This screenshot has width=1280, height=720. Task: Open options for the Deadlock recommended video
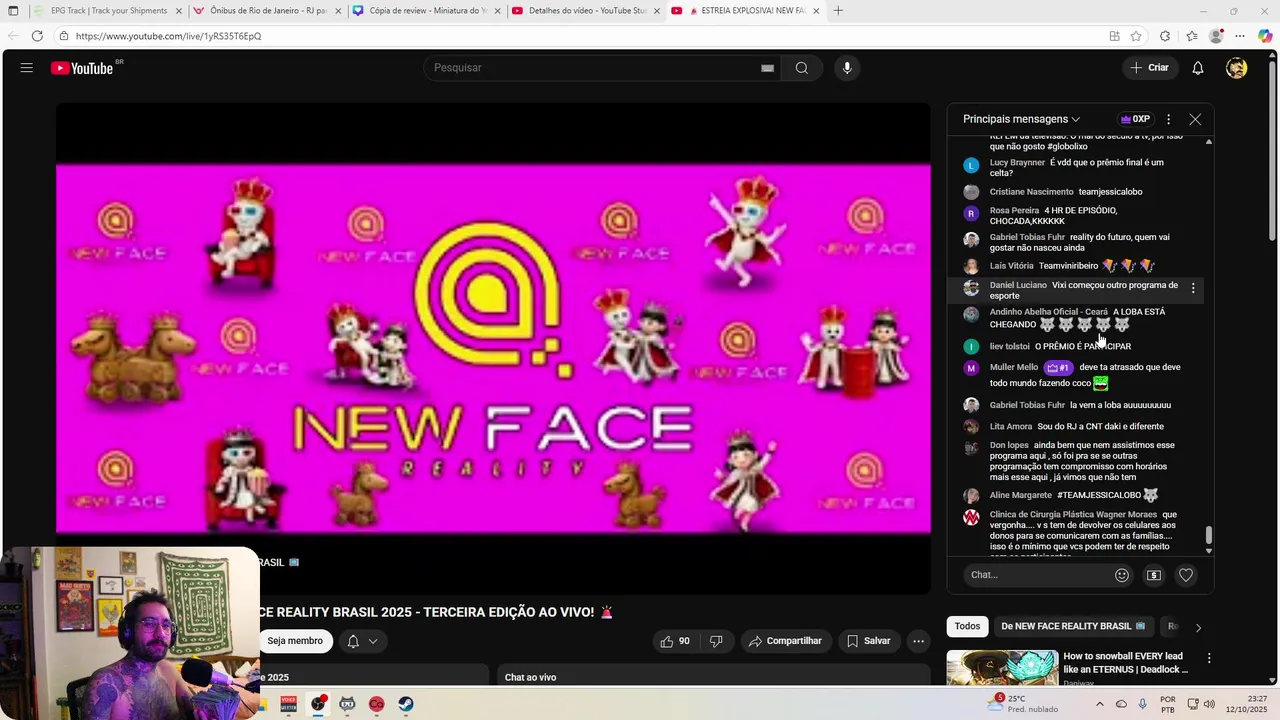1209,658
